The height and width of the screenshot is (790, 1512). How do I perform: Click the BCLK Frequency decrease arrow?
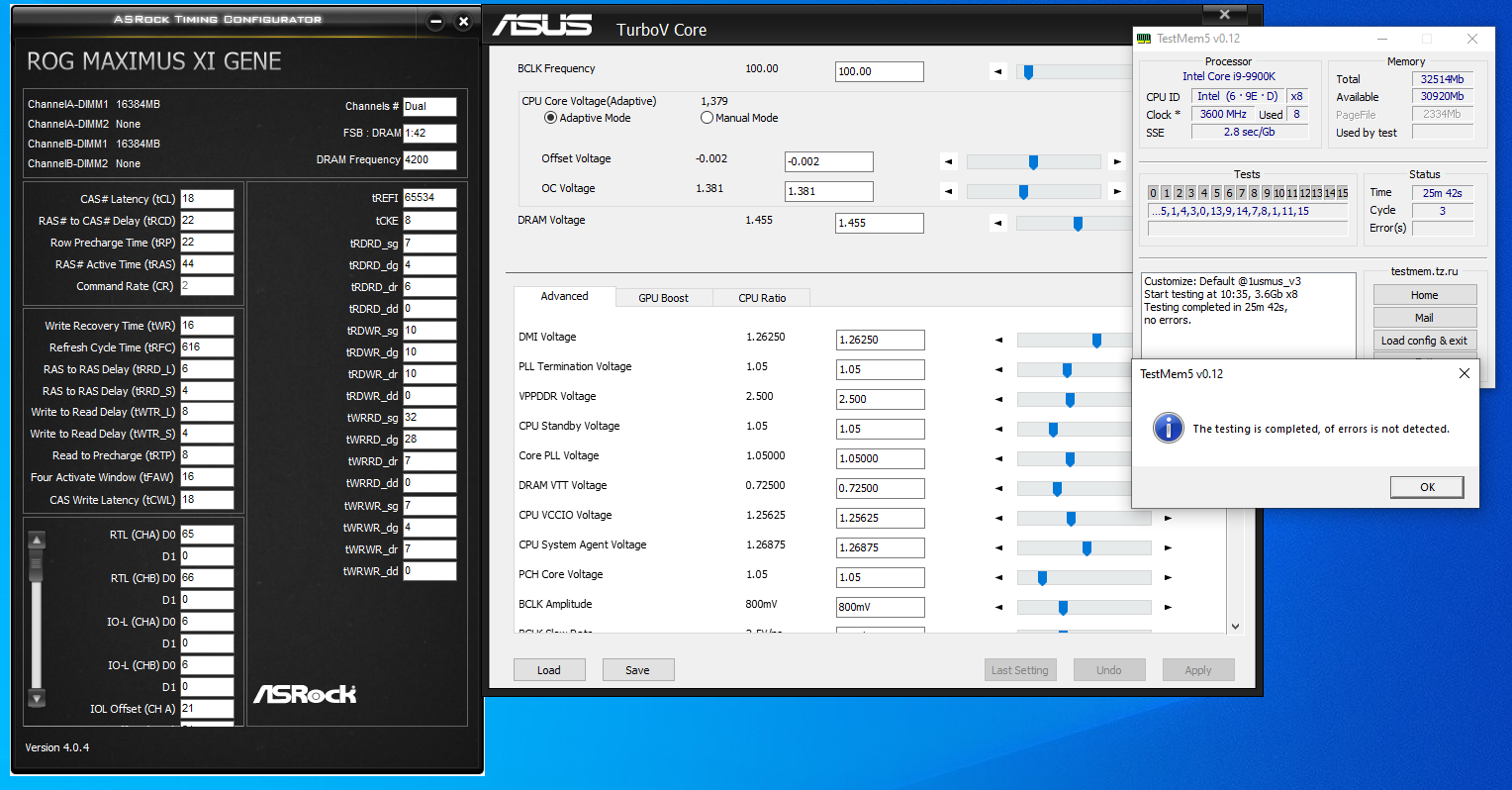998,72
